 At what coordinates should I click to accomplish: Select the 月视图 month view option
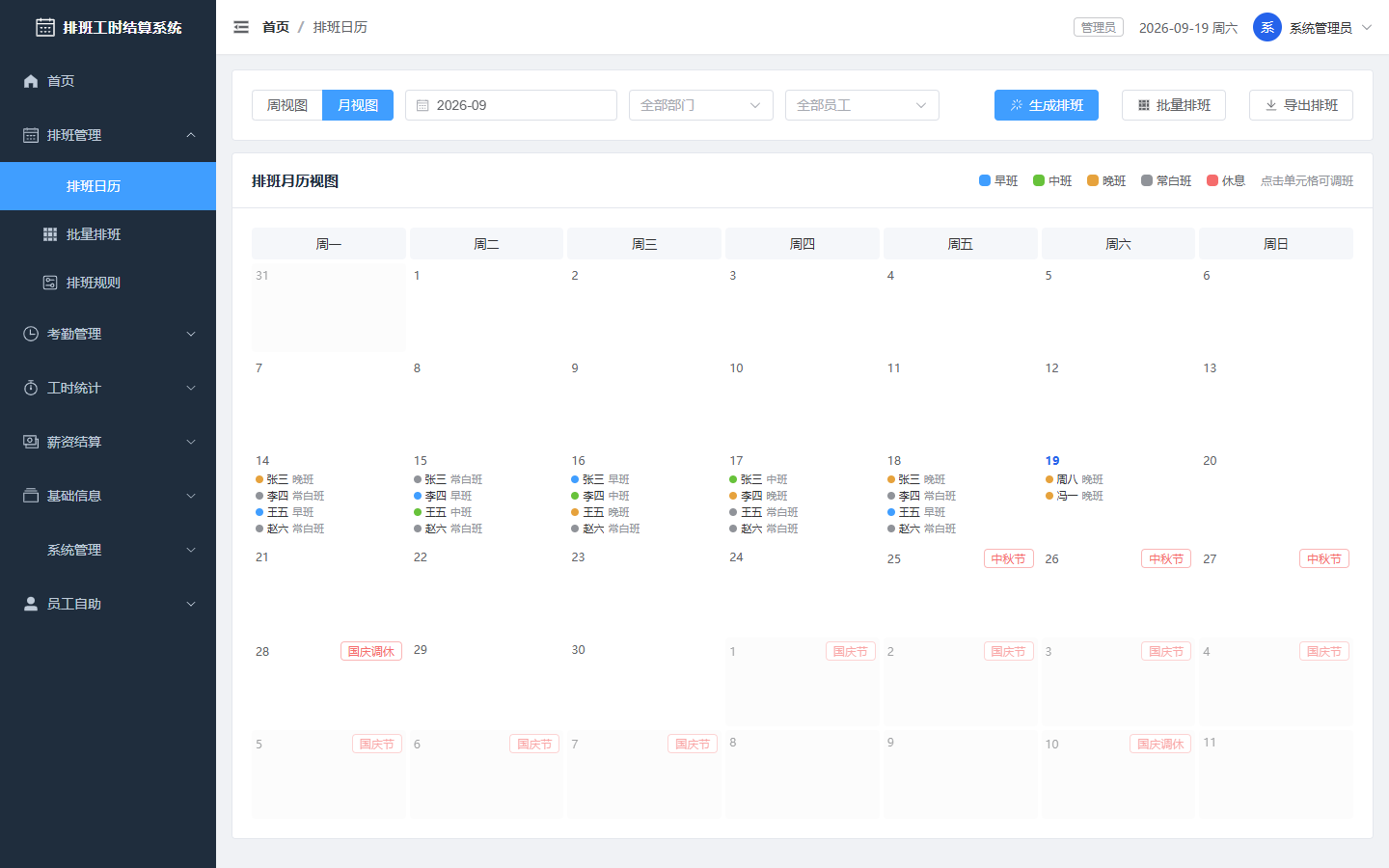point(358,105)
